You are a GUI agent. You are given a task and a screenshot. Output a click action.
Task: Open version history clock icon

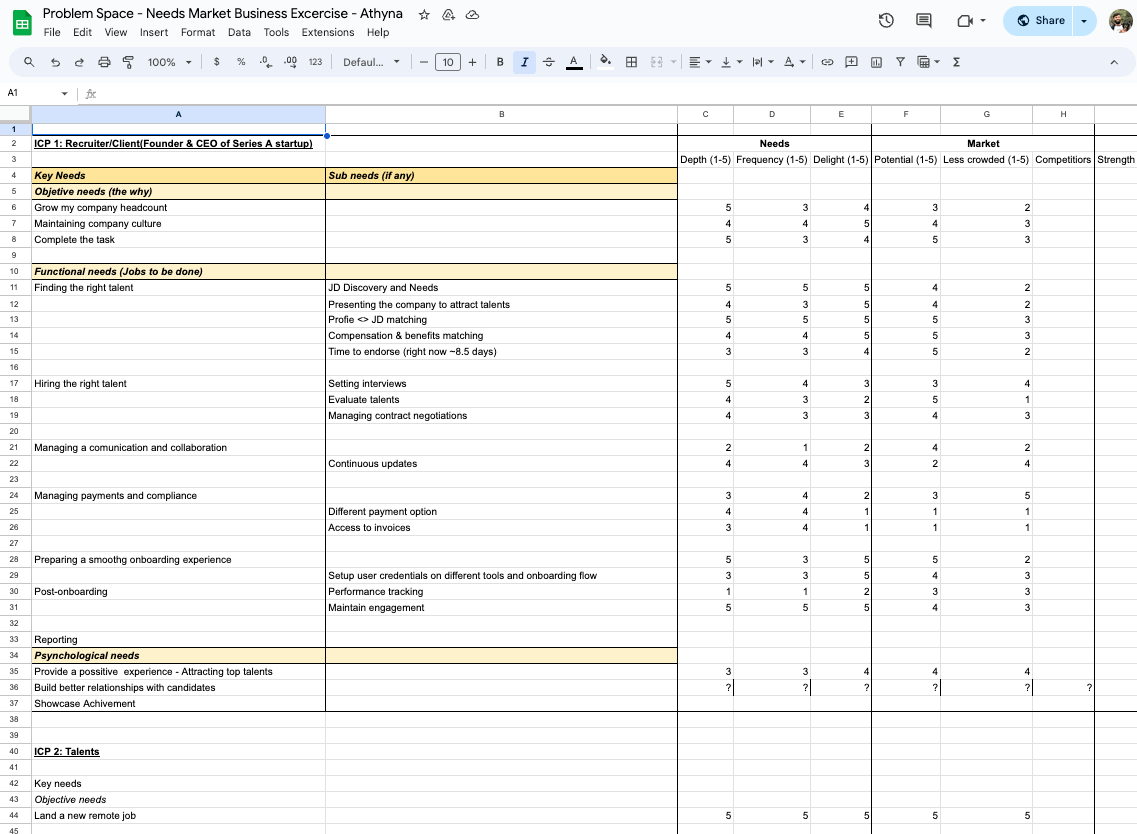click(885, 21)
